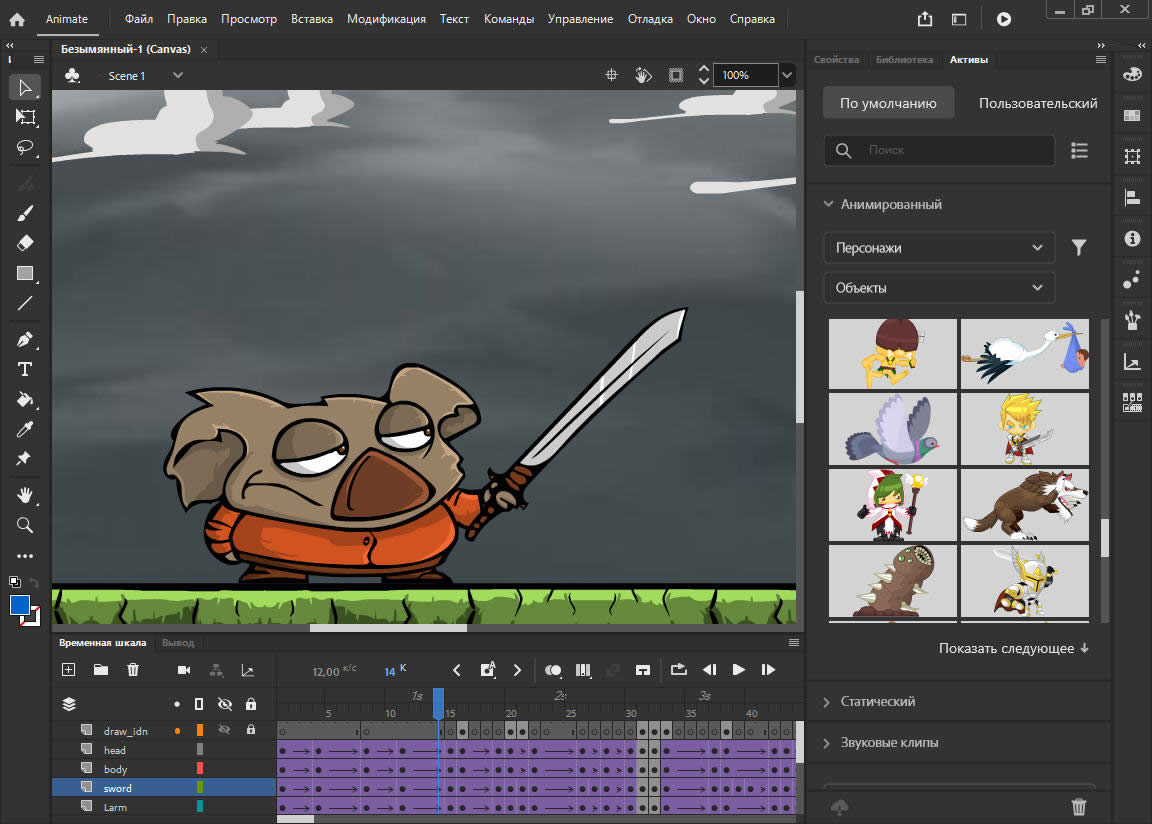Pick the Eraser tool
The image size is (1152, 824).
click(x=26, y=243)
